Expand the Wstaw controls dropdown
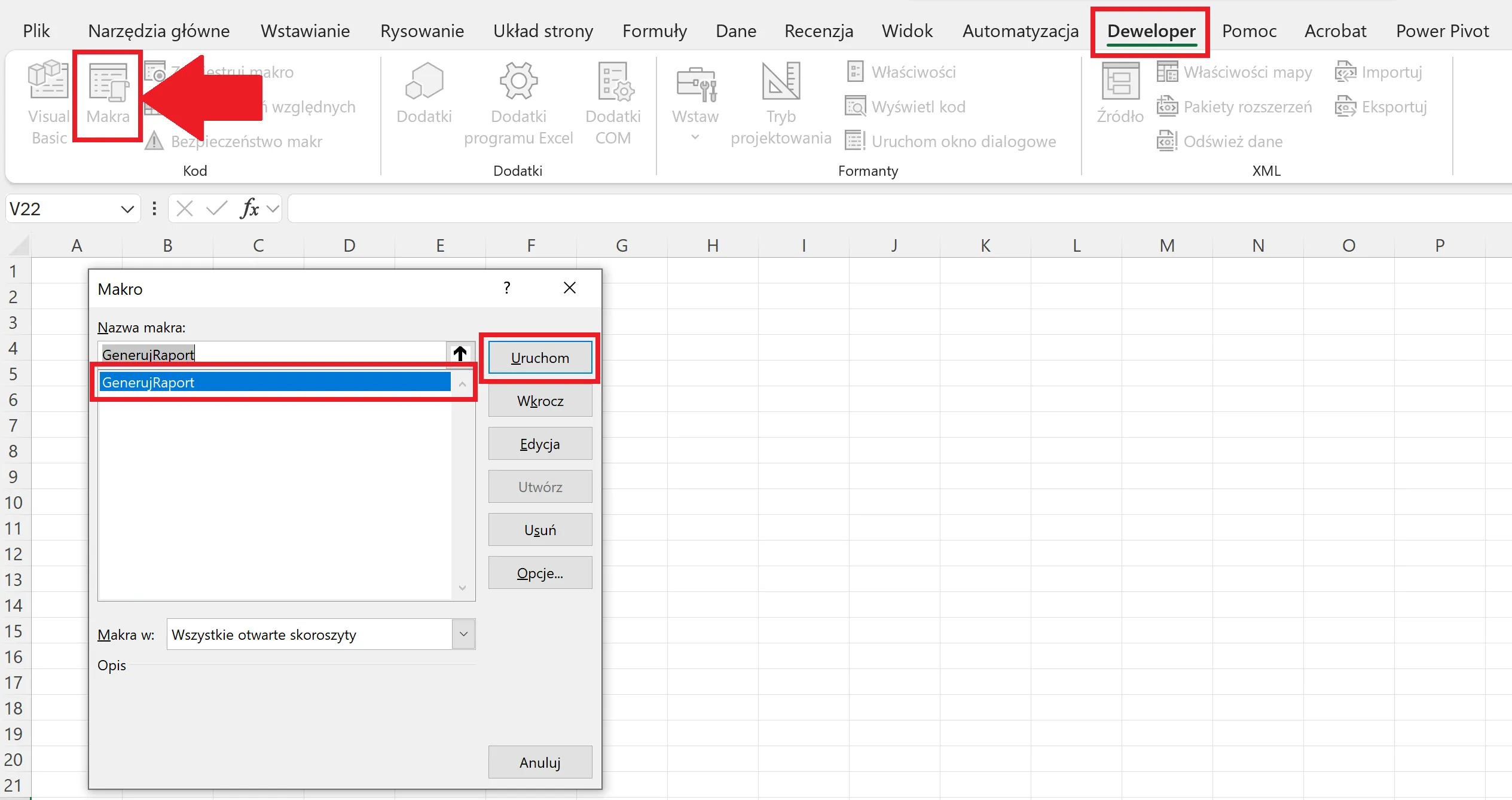 [695, 138]
